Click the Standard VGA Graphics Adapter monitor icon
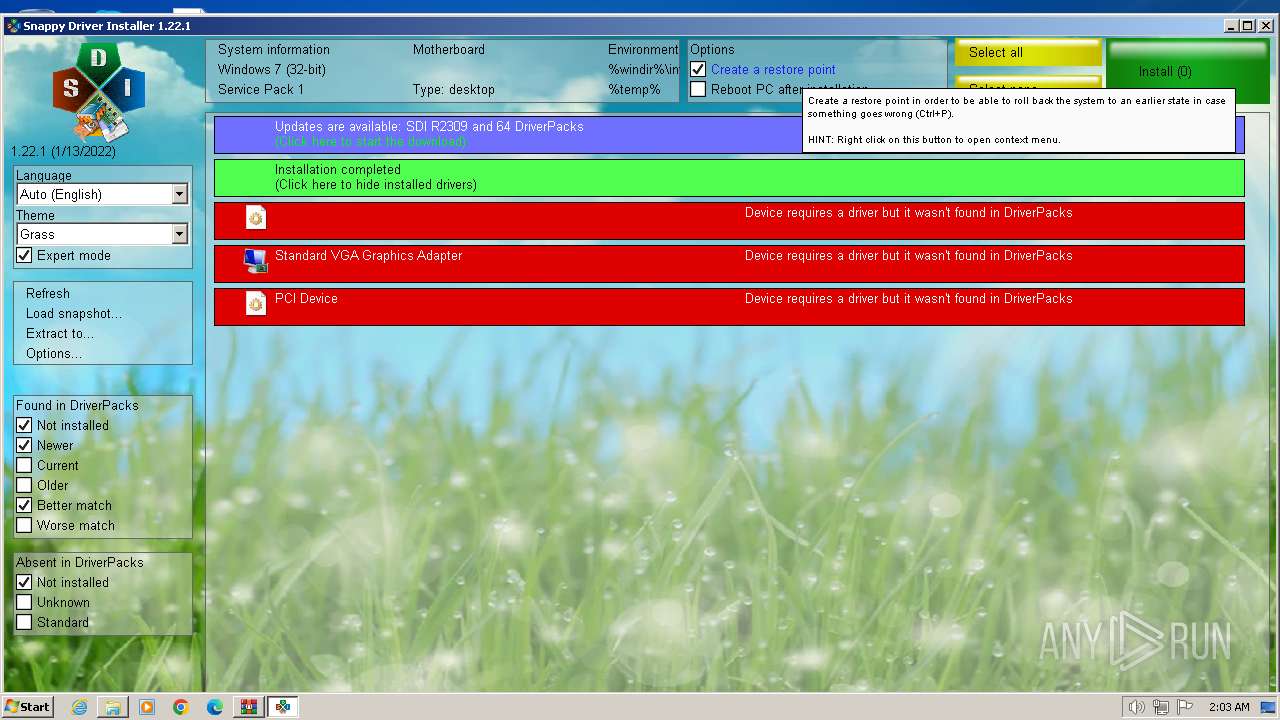This screenshot has height=720, width=1280. click(x=256, y=261)
